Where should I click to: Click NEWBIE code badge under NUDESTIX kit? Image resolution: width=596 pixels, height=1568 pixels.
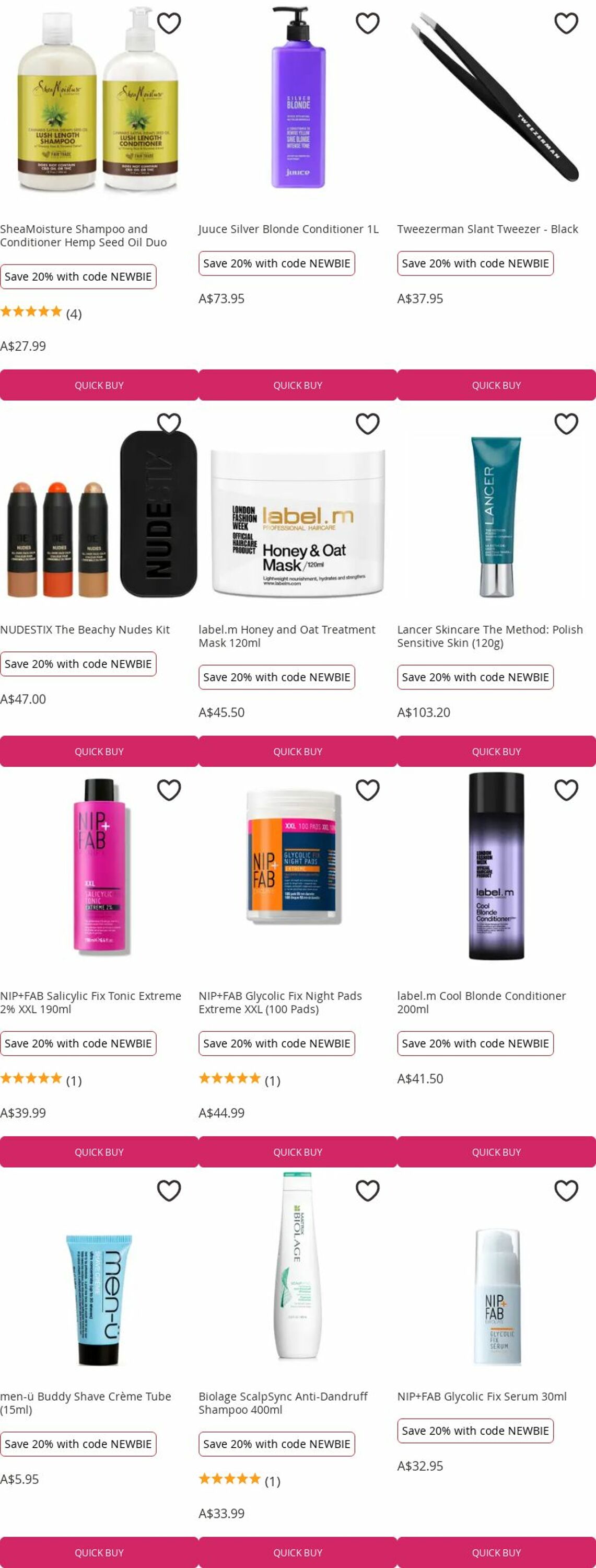(78, 664)
